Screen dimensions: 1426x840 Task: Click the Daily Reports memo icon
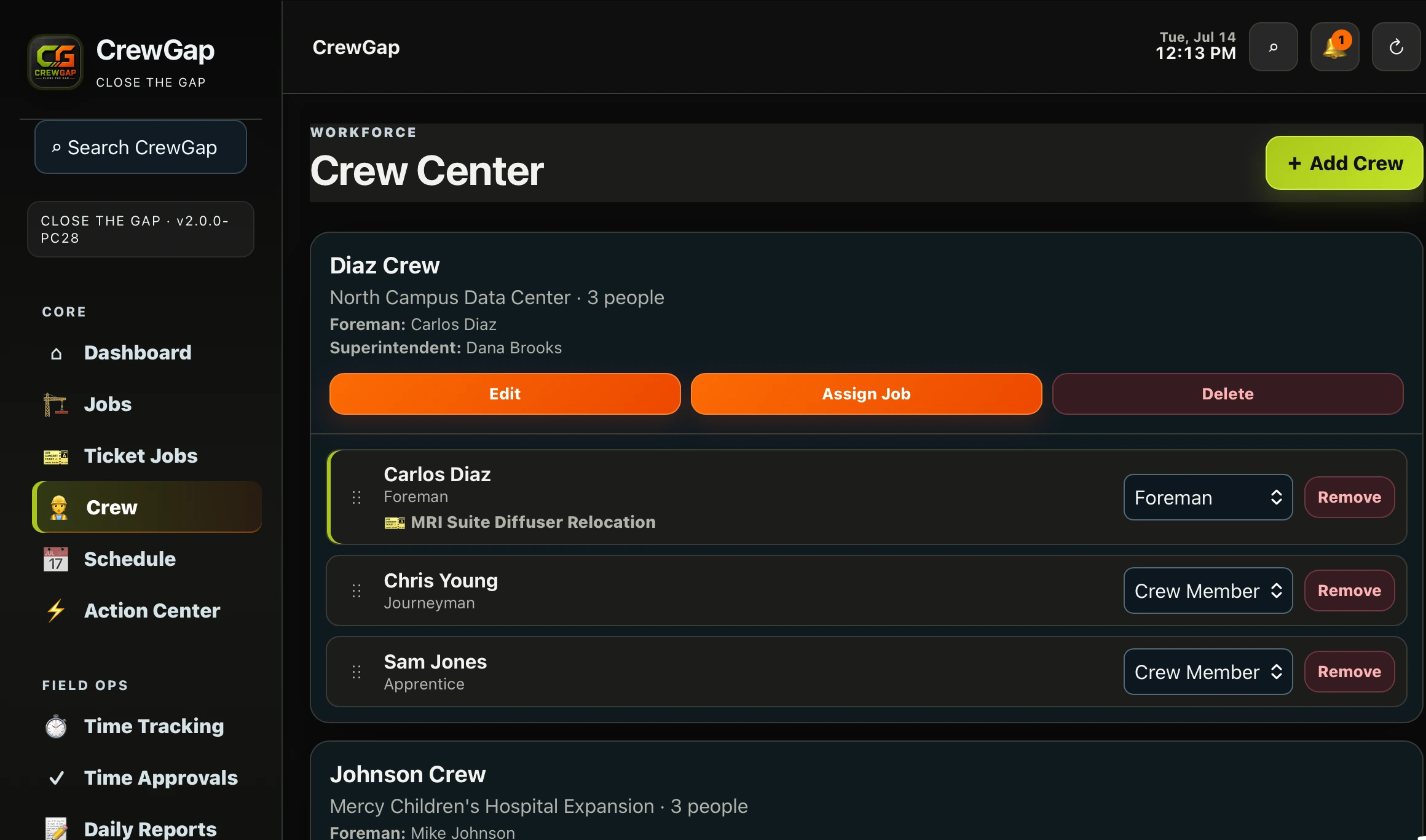pyautogui.click(x=56, y=829)
